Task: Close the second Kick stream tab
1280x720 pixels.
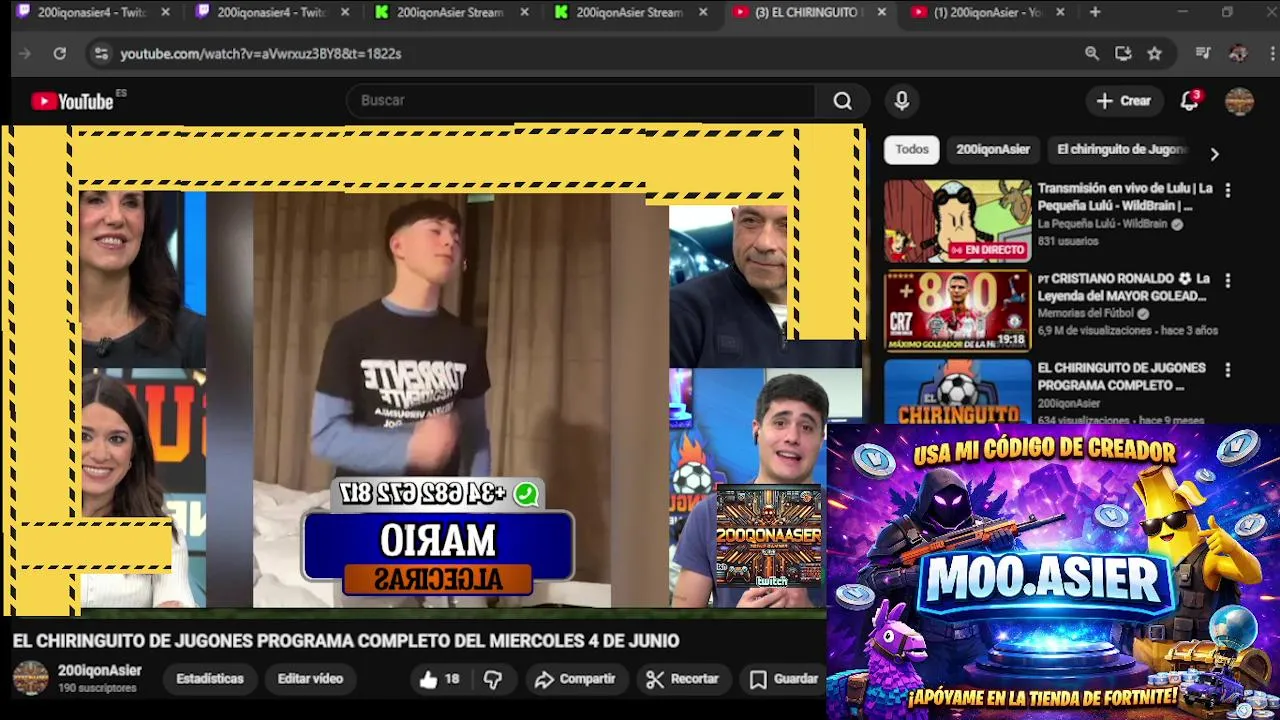Action: point(703,13)
